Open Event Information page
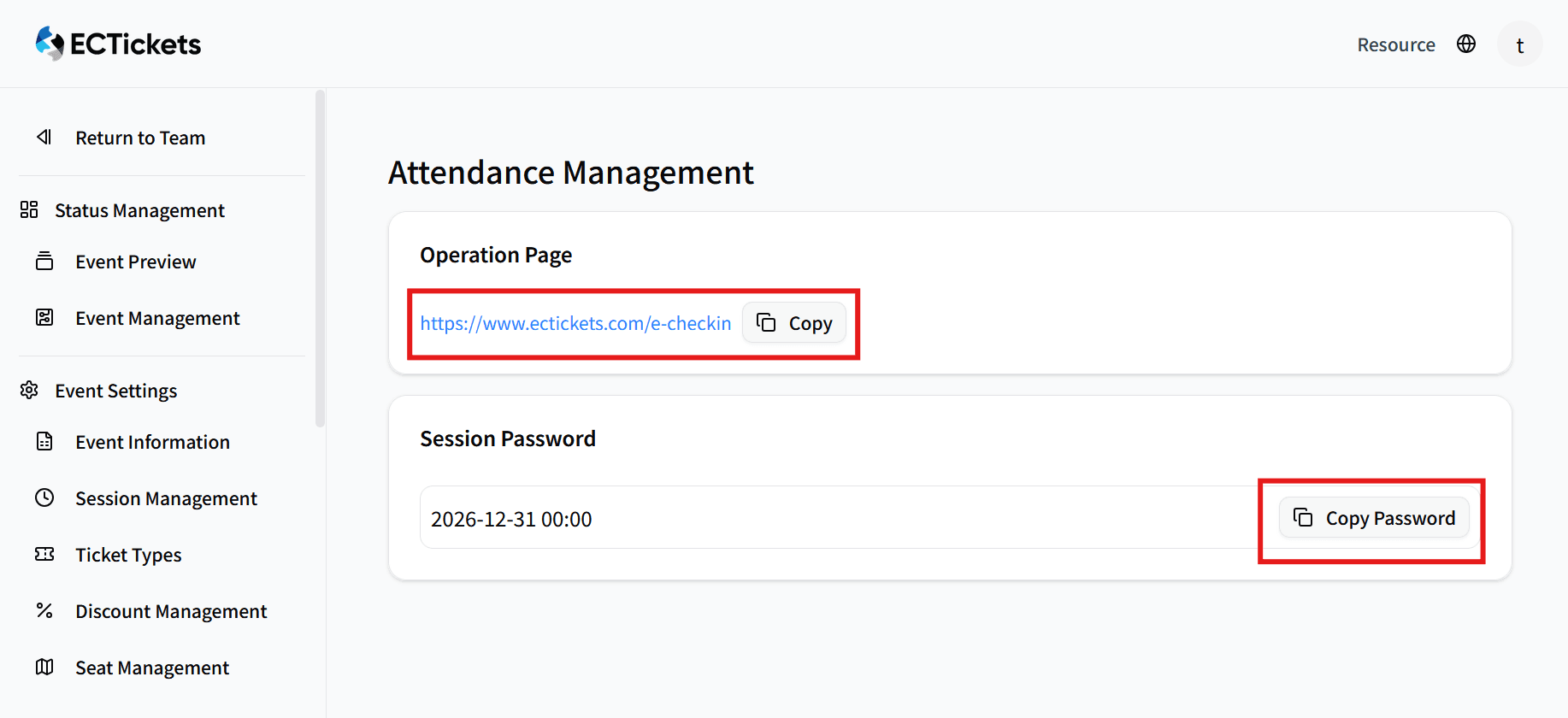 152,442
